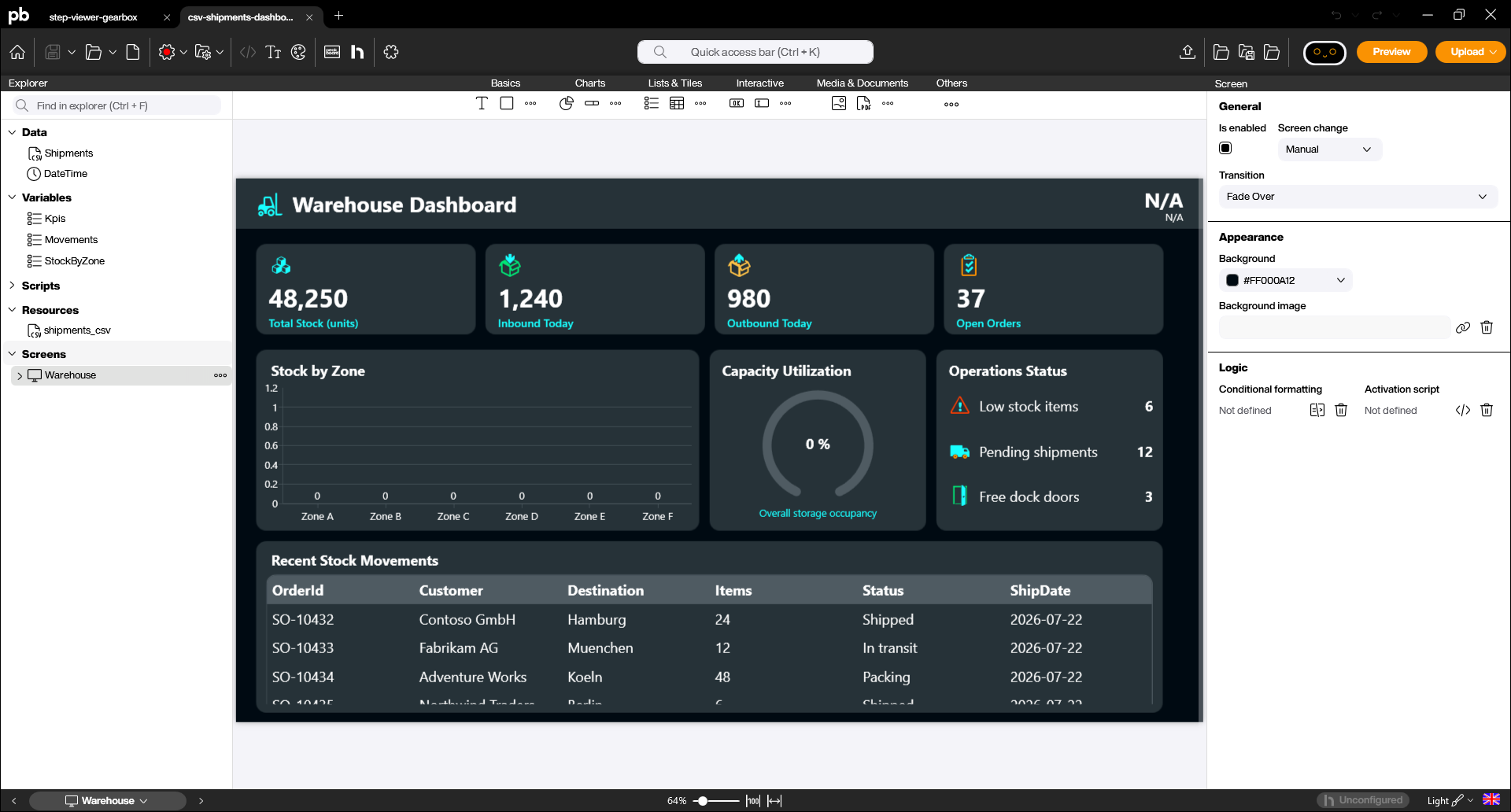Click the red-dot settings gear icon
The width and height of the screenshot is (1511, 812).
pos(166,52)
